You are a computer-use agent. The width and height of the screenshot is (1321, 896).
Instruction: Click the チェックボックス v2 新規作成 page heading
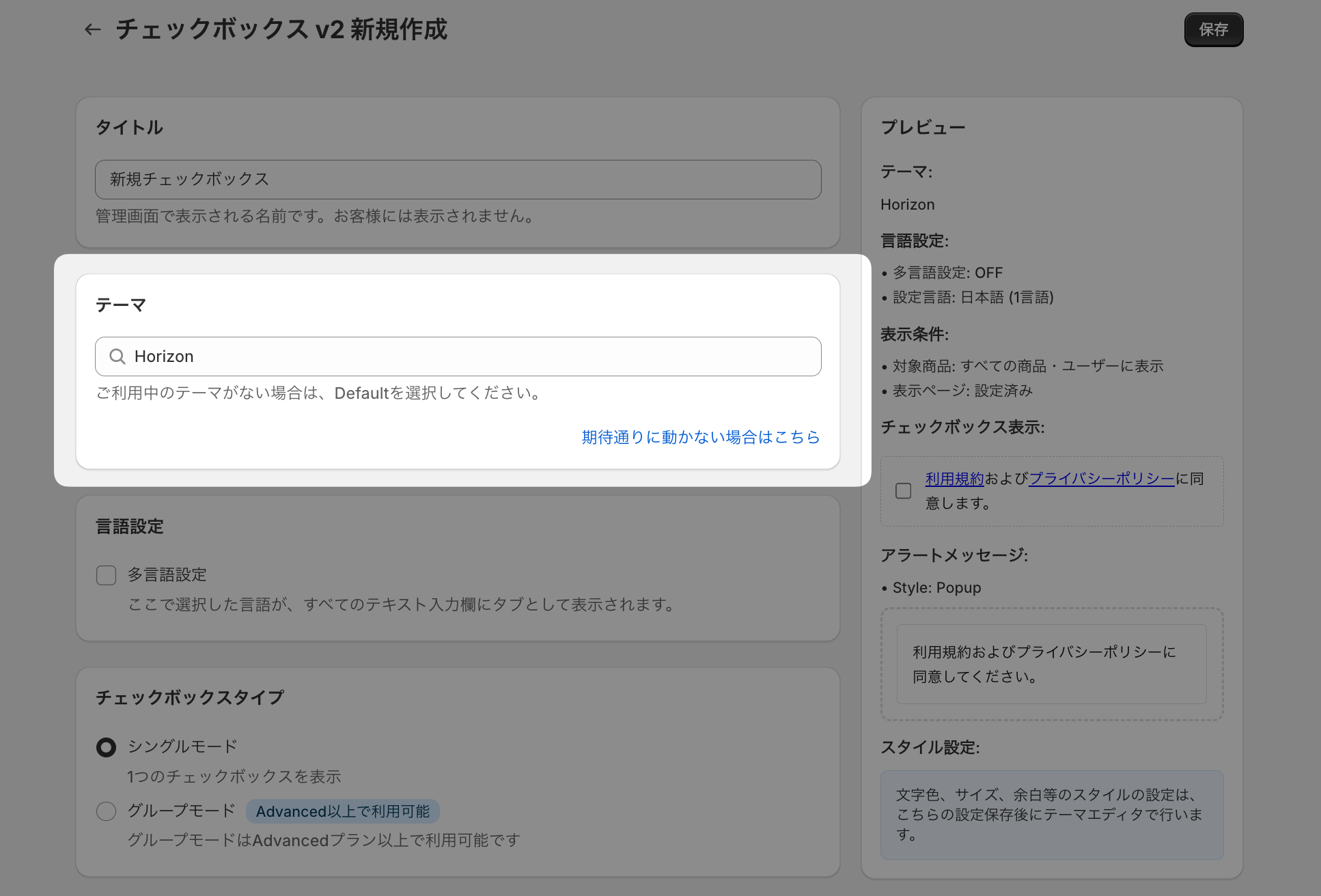[x=281, y=29]
